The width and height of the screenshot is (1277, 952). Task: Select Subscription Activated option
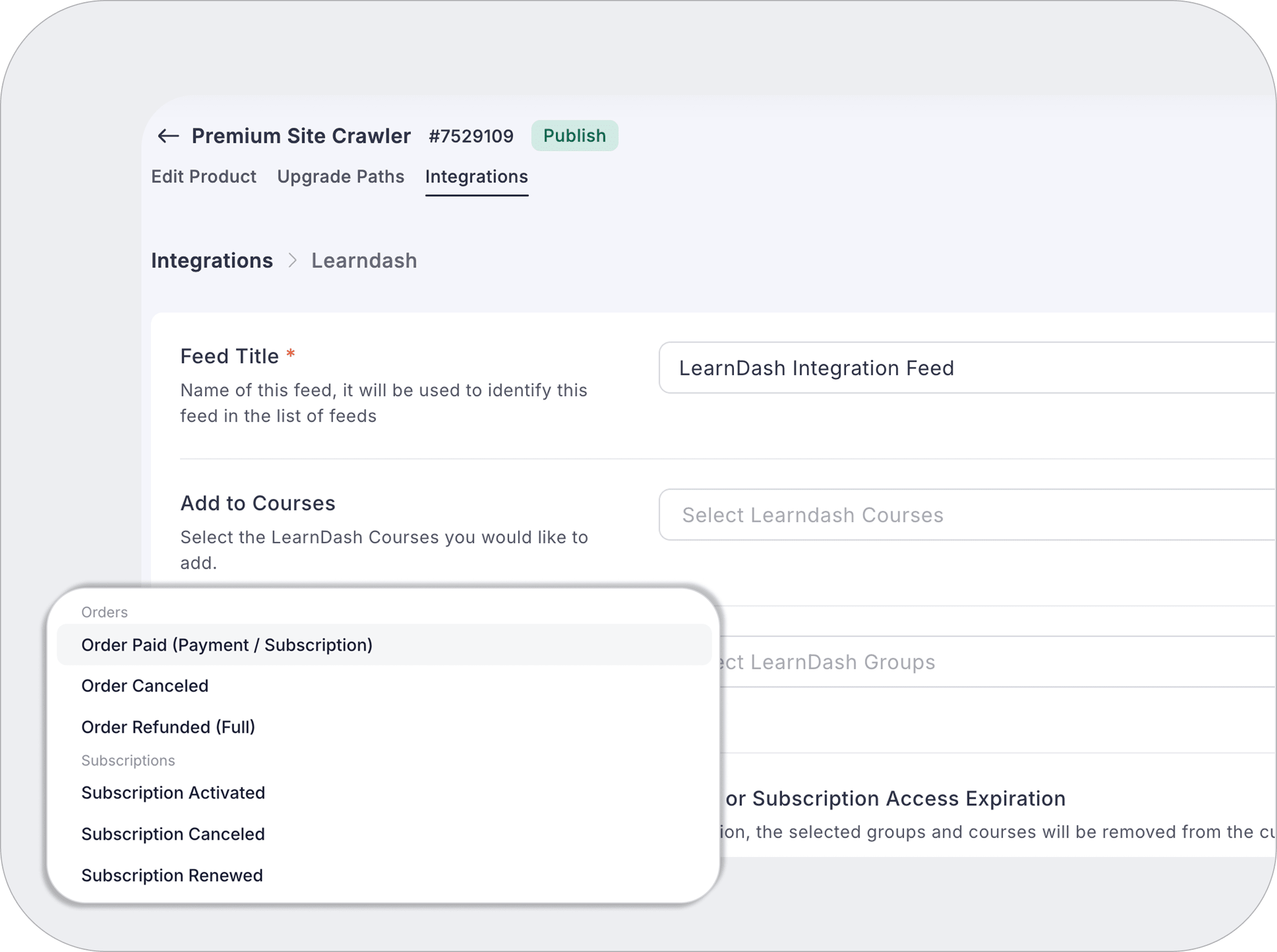point(173,793)
